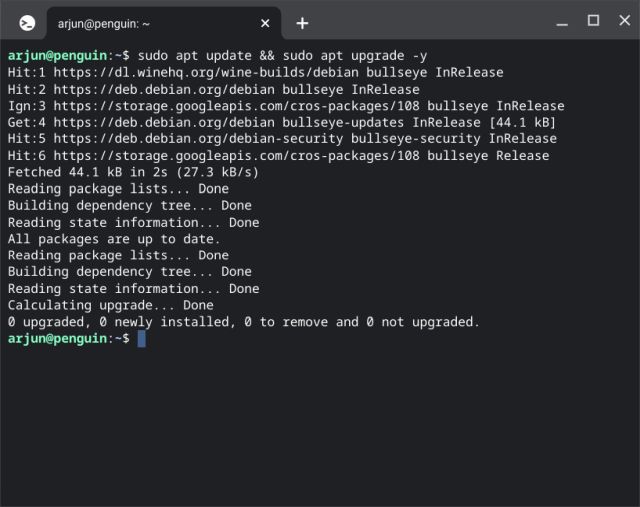This screenshot has height=507, width=640.
Task: Close the terminal window
Action: tap(620, 21)
